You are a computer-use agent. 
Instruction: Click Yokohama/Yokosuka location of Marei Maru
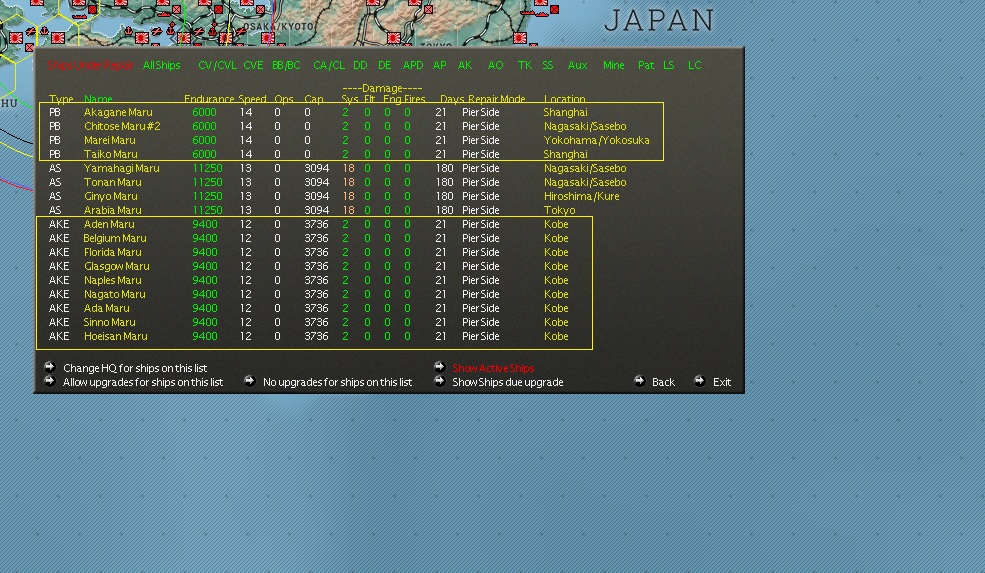click(x=596, y=140)
